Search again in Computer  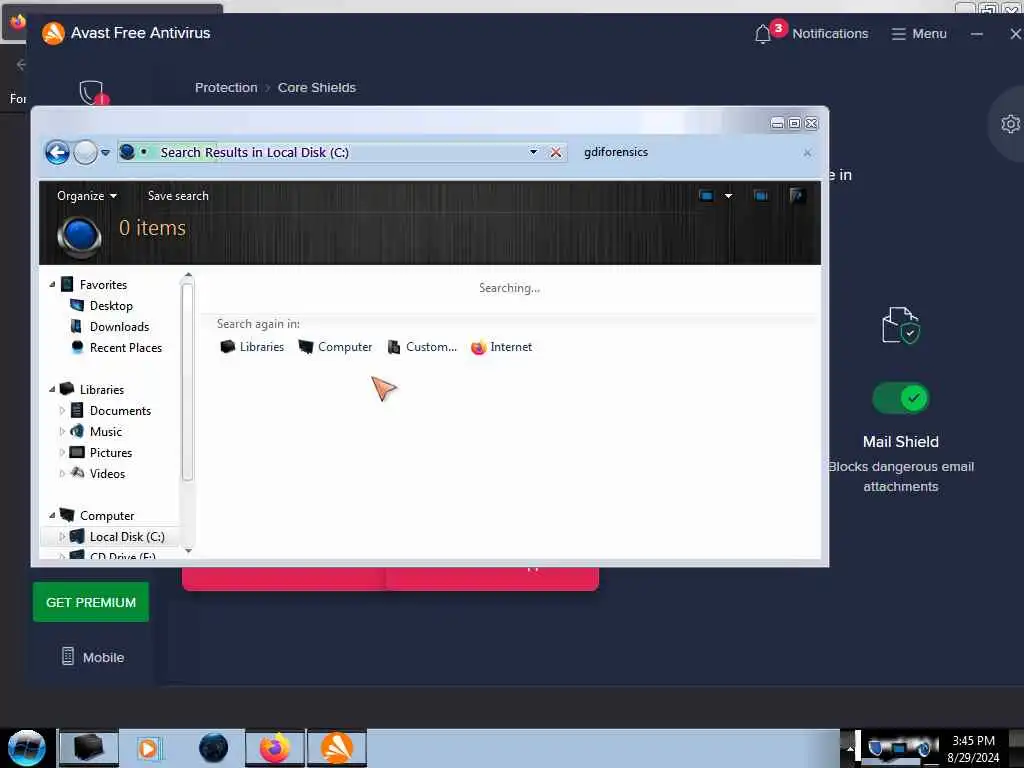click(335, 347)
